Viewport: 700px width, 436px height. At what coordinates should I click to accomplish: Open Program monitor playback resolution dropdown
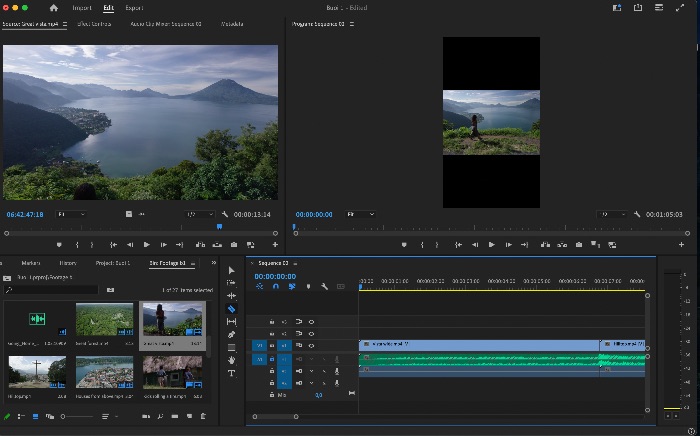click(x=612, y=214)
